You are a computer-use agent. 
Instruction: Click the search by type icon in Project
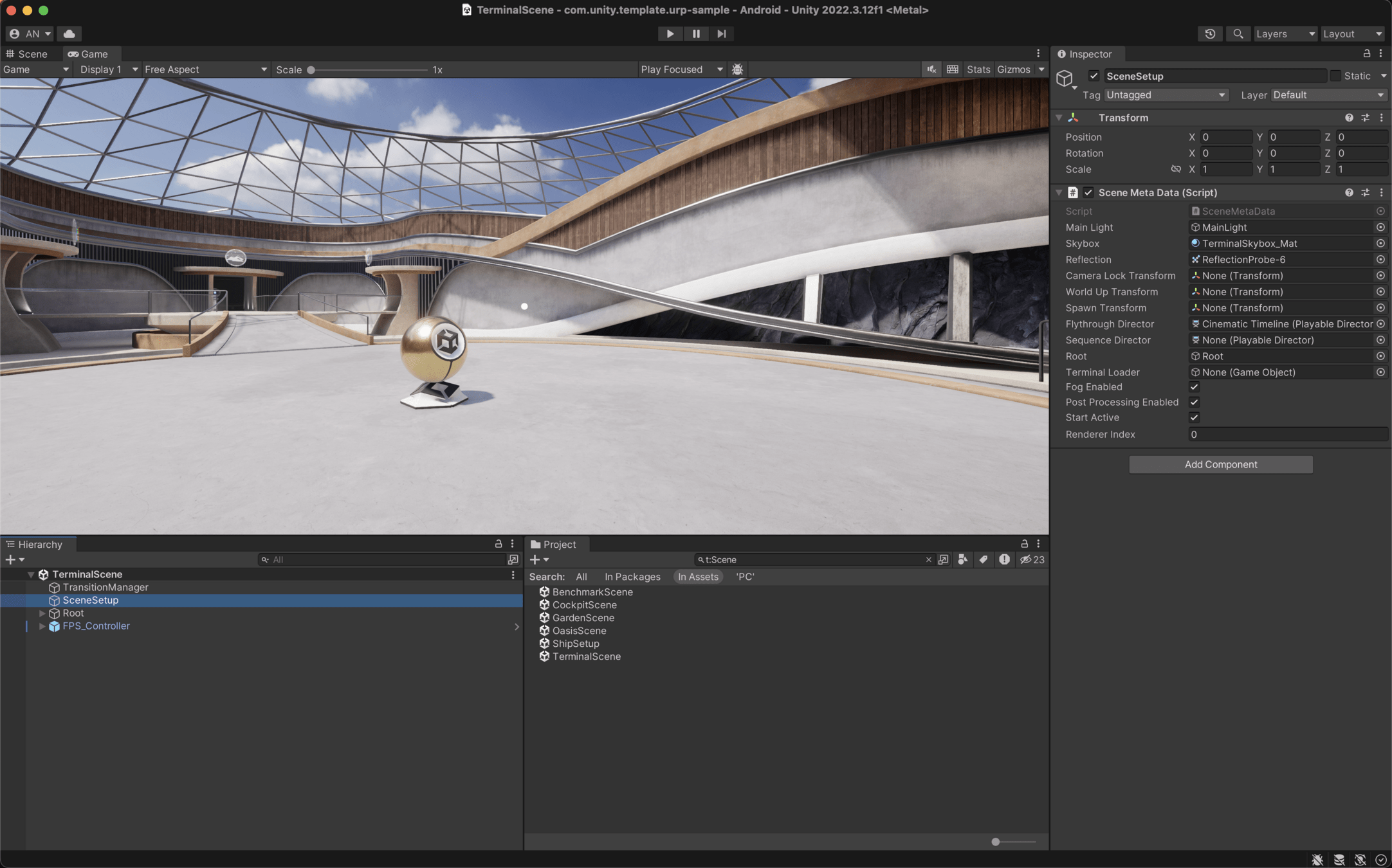[962, 559]
